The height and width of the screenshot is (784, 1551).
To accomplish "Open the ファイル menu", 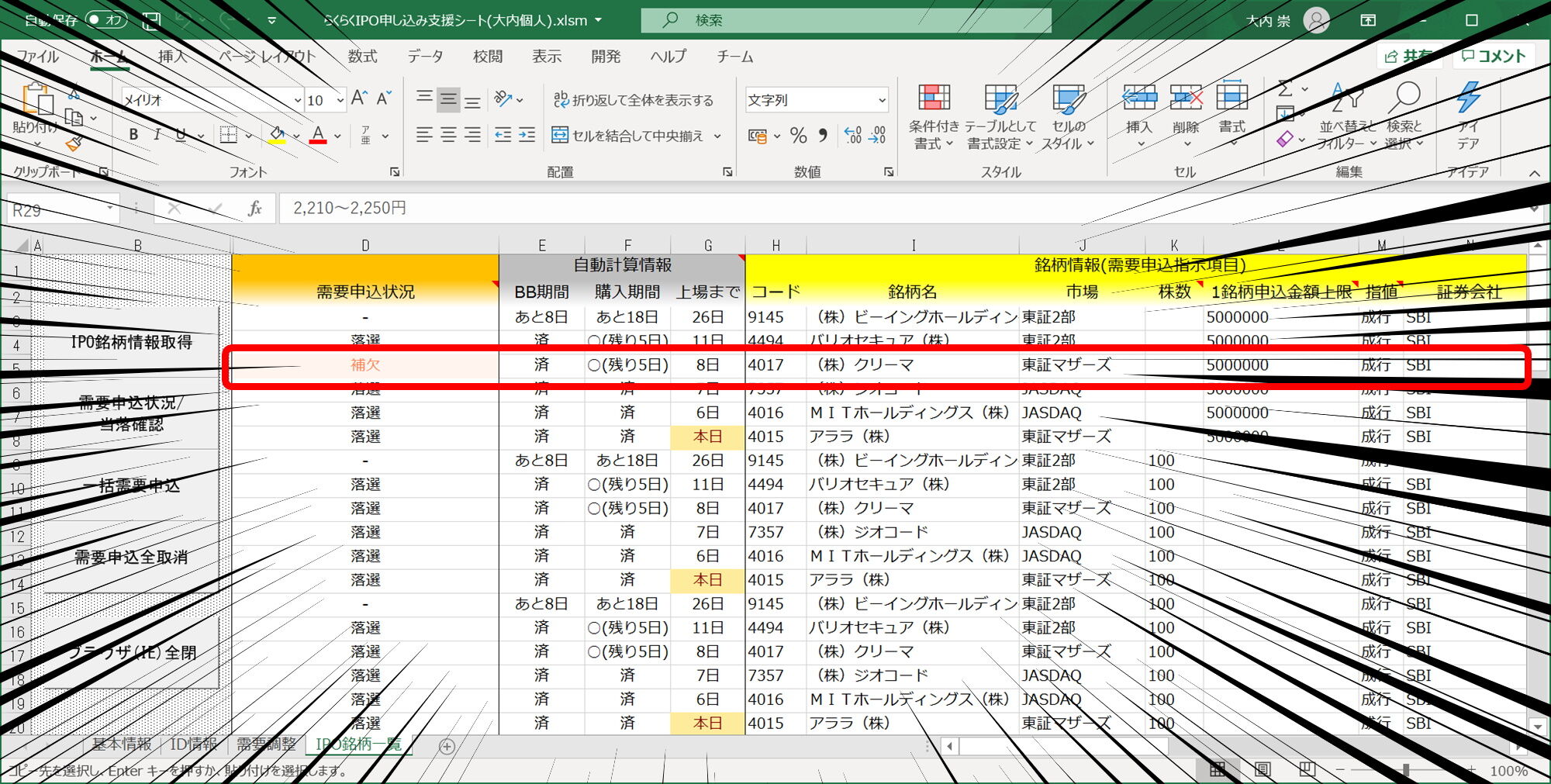I will point(37,57).
